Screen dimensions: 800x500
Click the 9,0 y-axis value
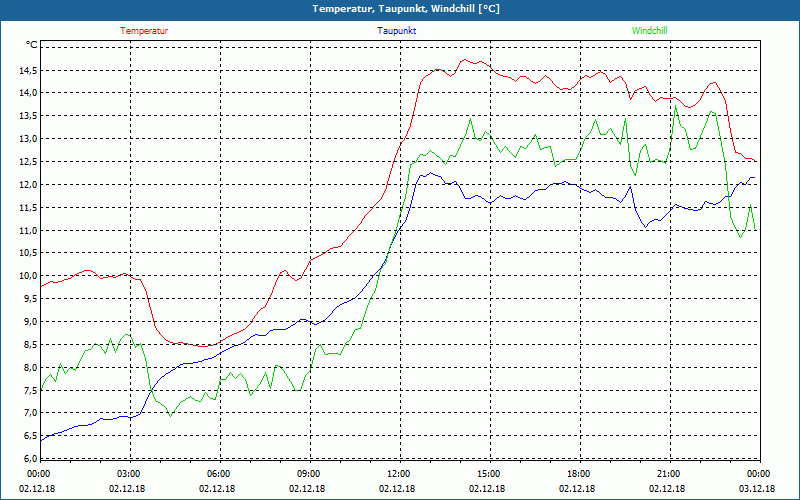(30, 321)
